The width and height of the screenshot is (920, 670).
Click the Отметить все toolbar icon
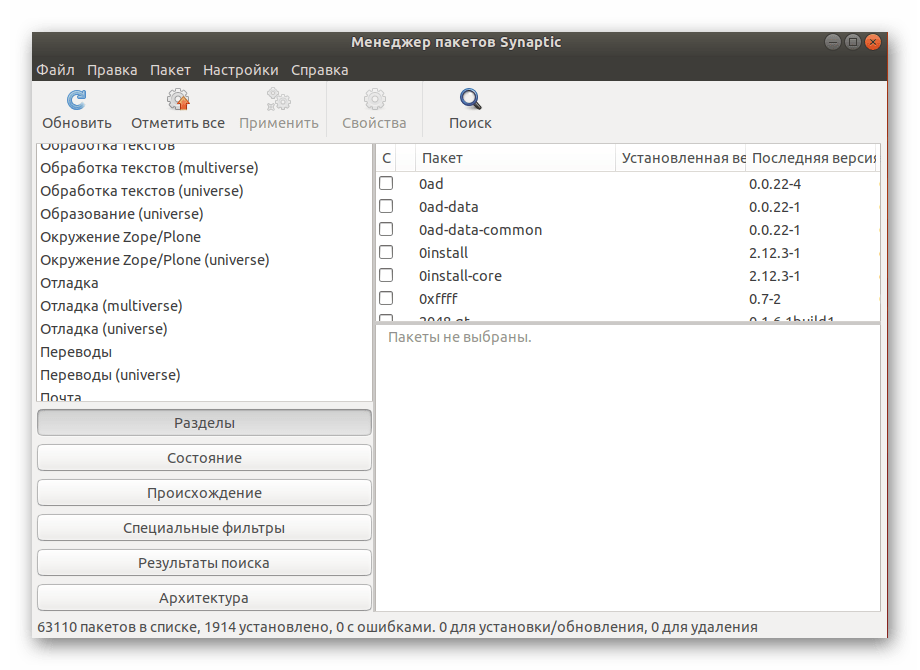pyautogui.click(x=178, y=100)
